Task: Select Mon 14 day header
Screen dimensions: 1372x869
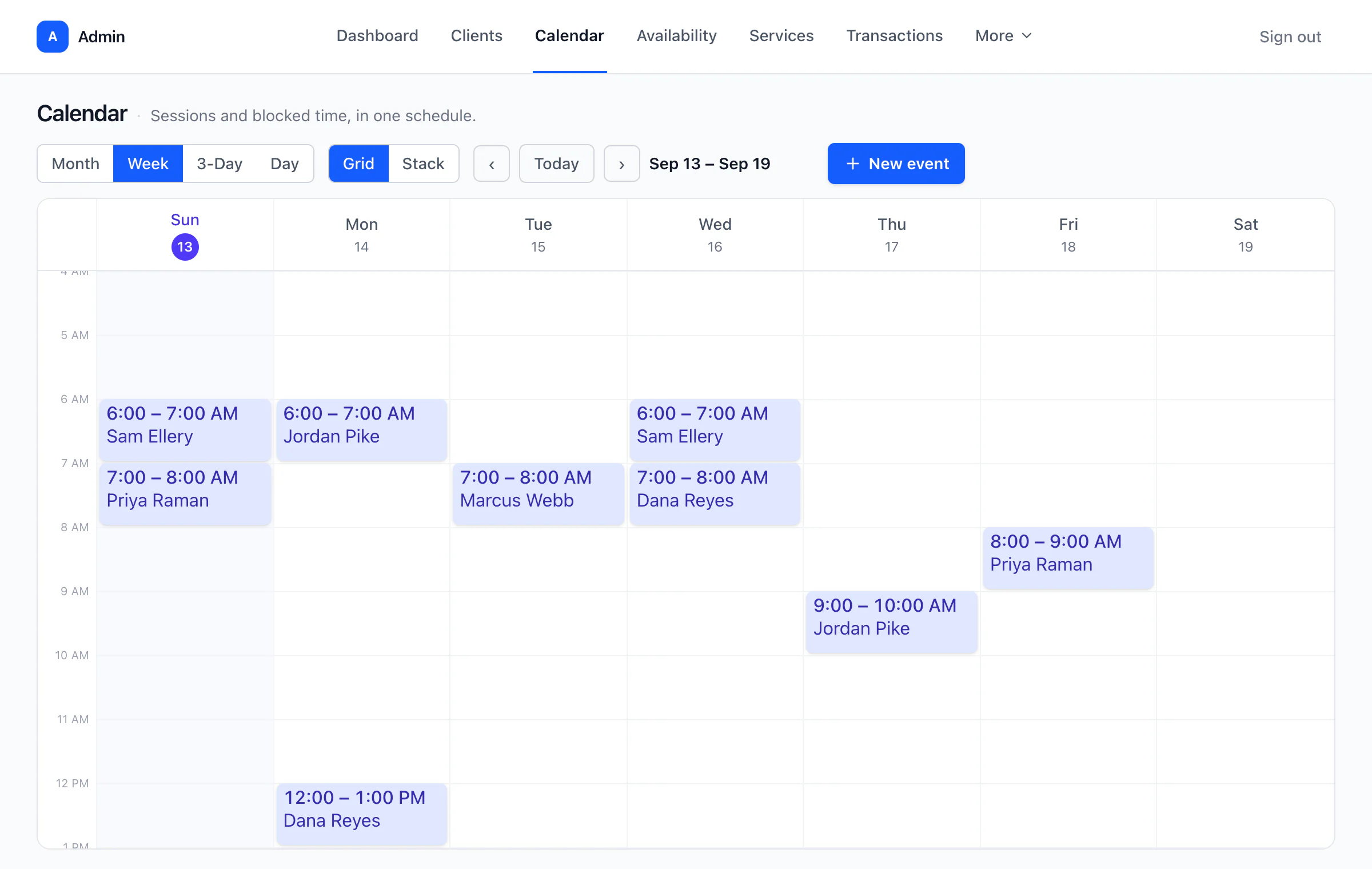Action: (362, 235)
